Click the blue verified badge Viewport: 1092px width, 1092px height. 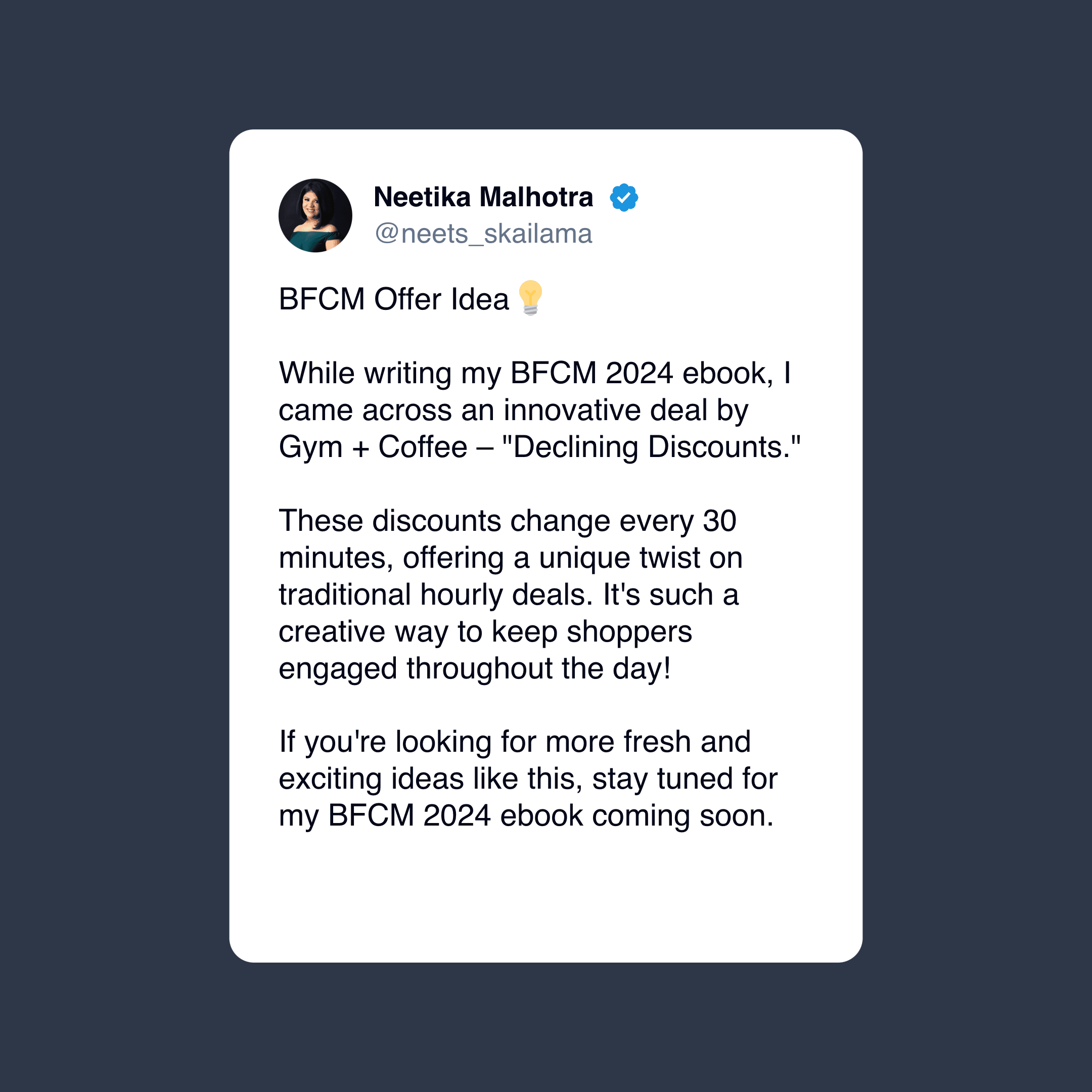coord(623,197)
